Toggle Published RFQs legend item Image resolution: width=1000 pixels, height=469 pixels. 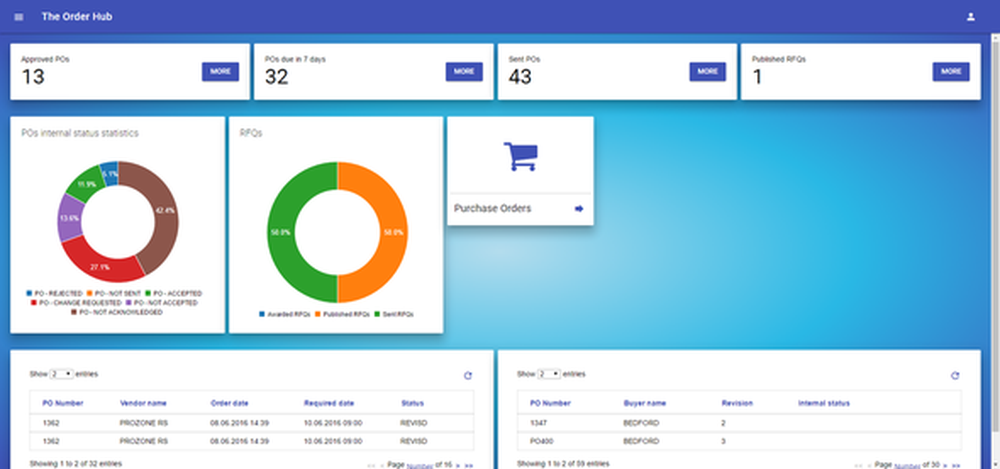[x=344, y=315]
